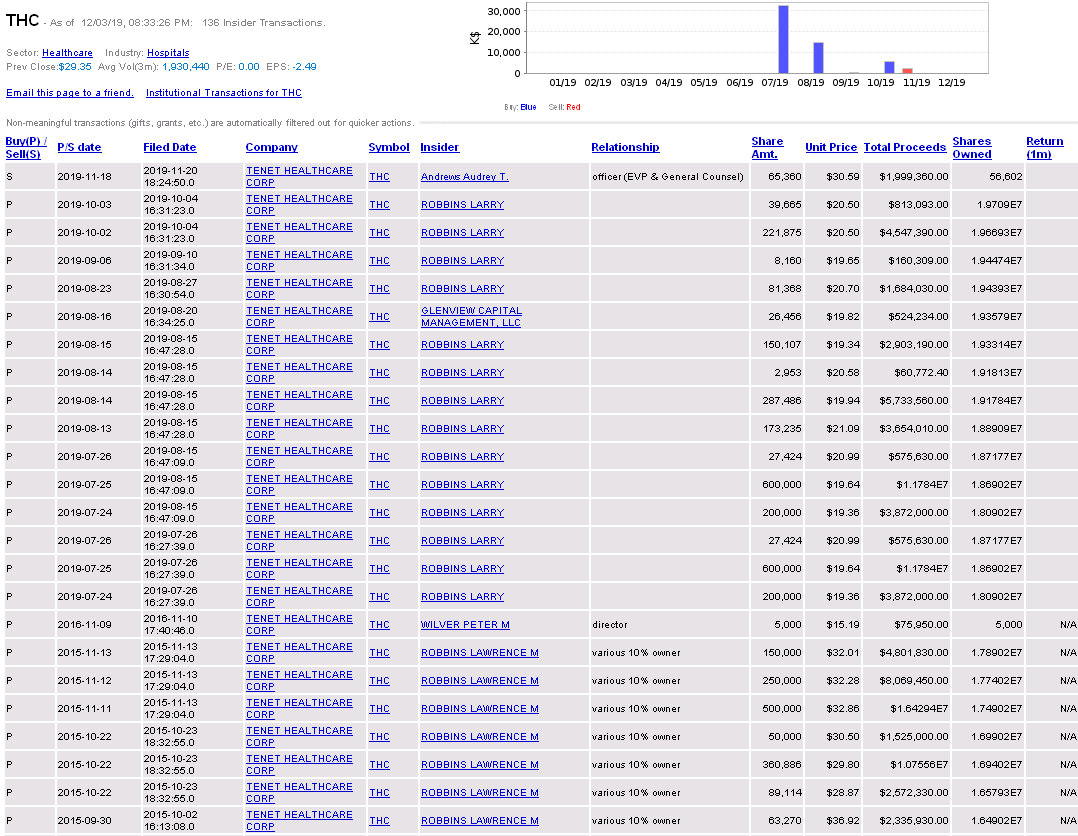Sort table by Filed Date header

pyautogui.click(x=170, y=147)
